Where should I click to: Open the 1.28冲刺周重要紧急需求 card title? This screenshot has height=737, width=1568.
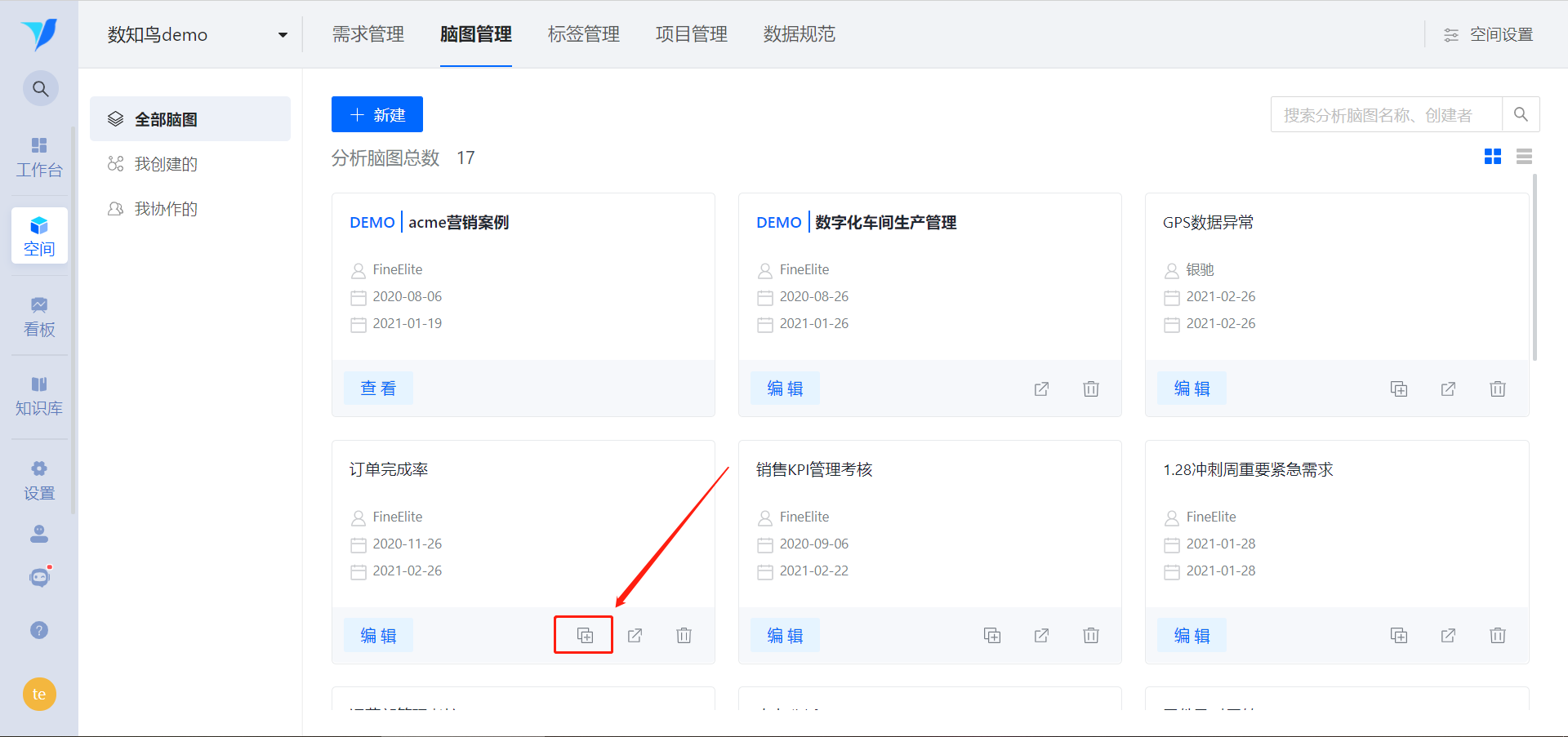pyautogui.click(x=1248, y=469)
